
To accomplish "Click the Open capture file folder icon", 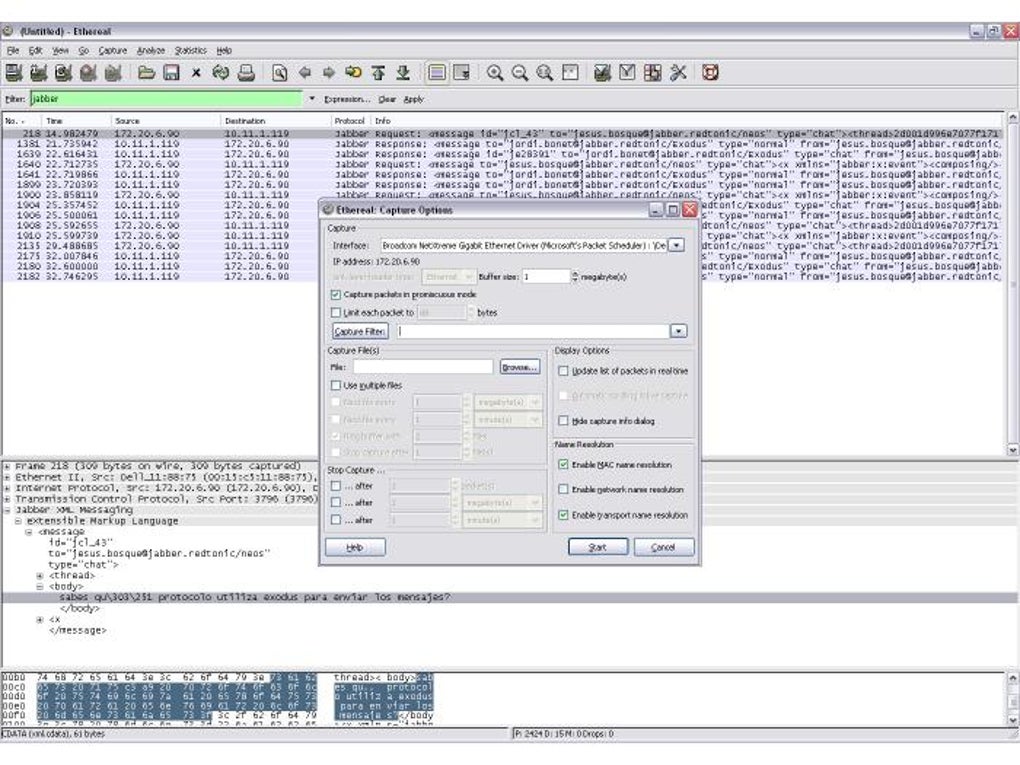I will coord(146,73).
